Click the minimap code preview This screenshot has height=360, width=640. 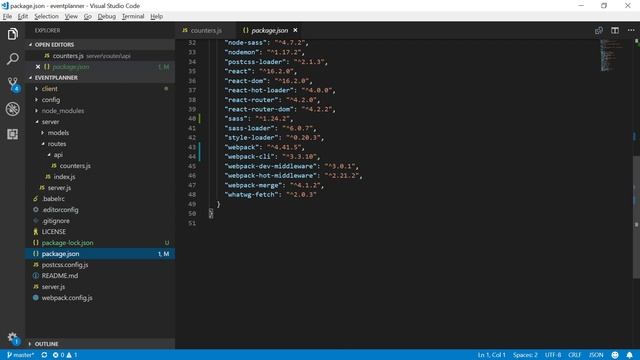tap(611, 55)
